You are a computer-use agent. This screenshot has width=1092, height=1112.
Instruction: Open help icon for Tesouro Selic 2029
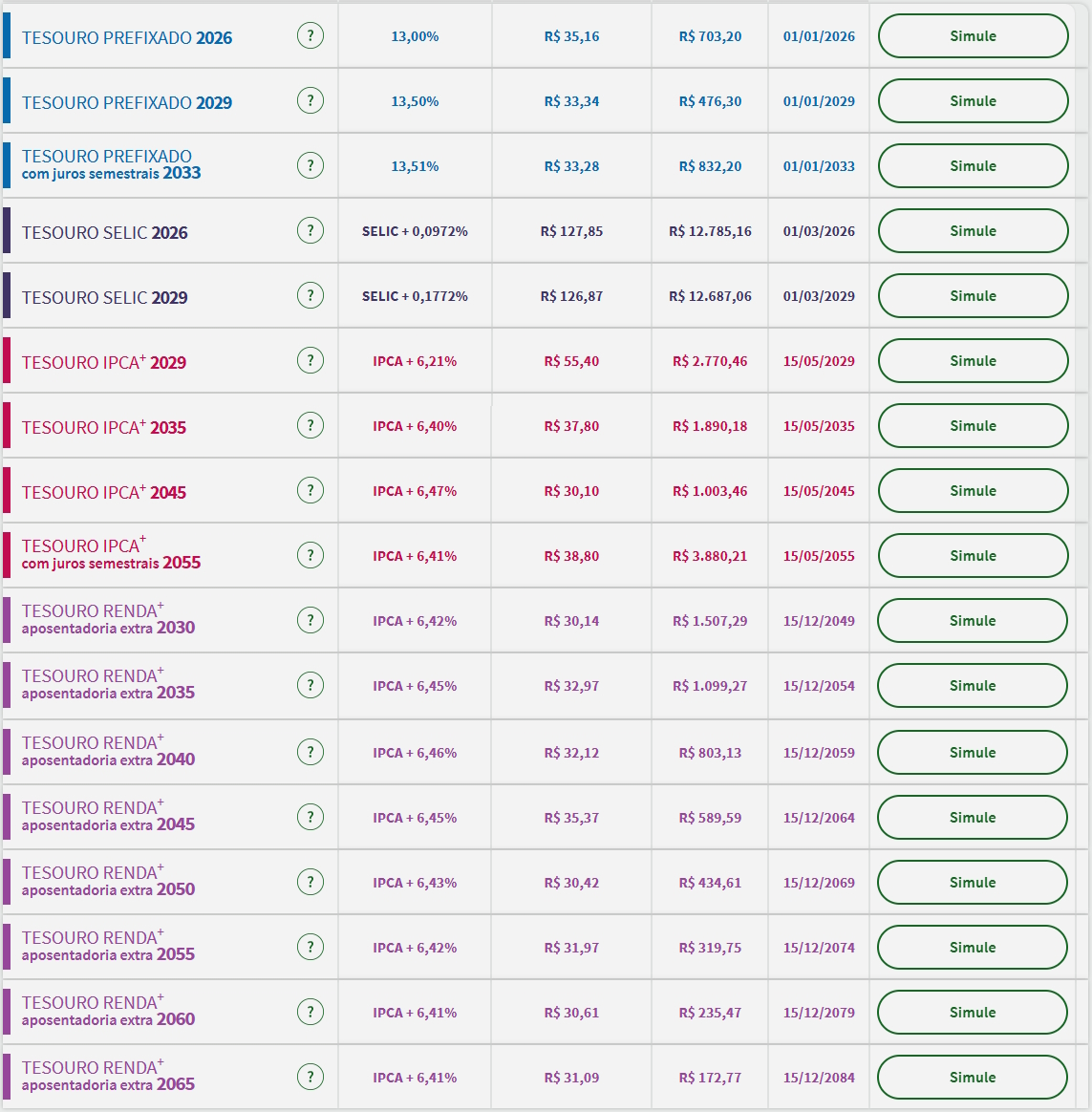click(310, 296)
